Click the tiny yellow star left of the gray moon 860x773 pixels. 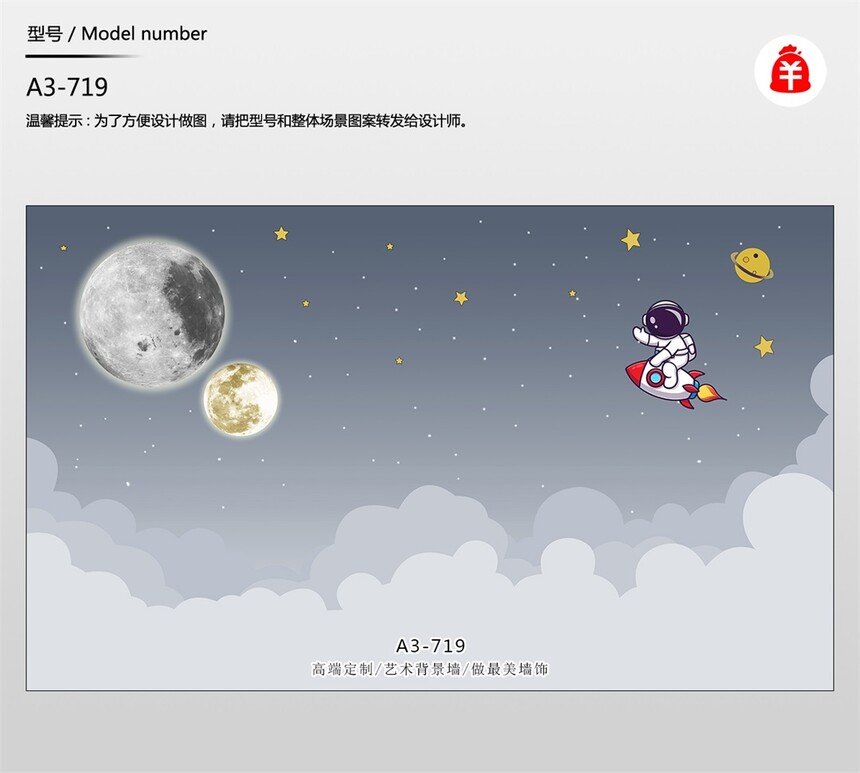pyautogui.click(x=64, y=248)
